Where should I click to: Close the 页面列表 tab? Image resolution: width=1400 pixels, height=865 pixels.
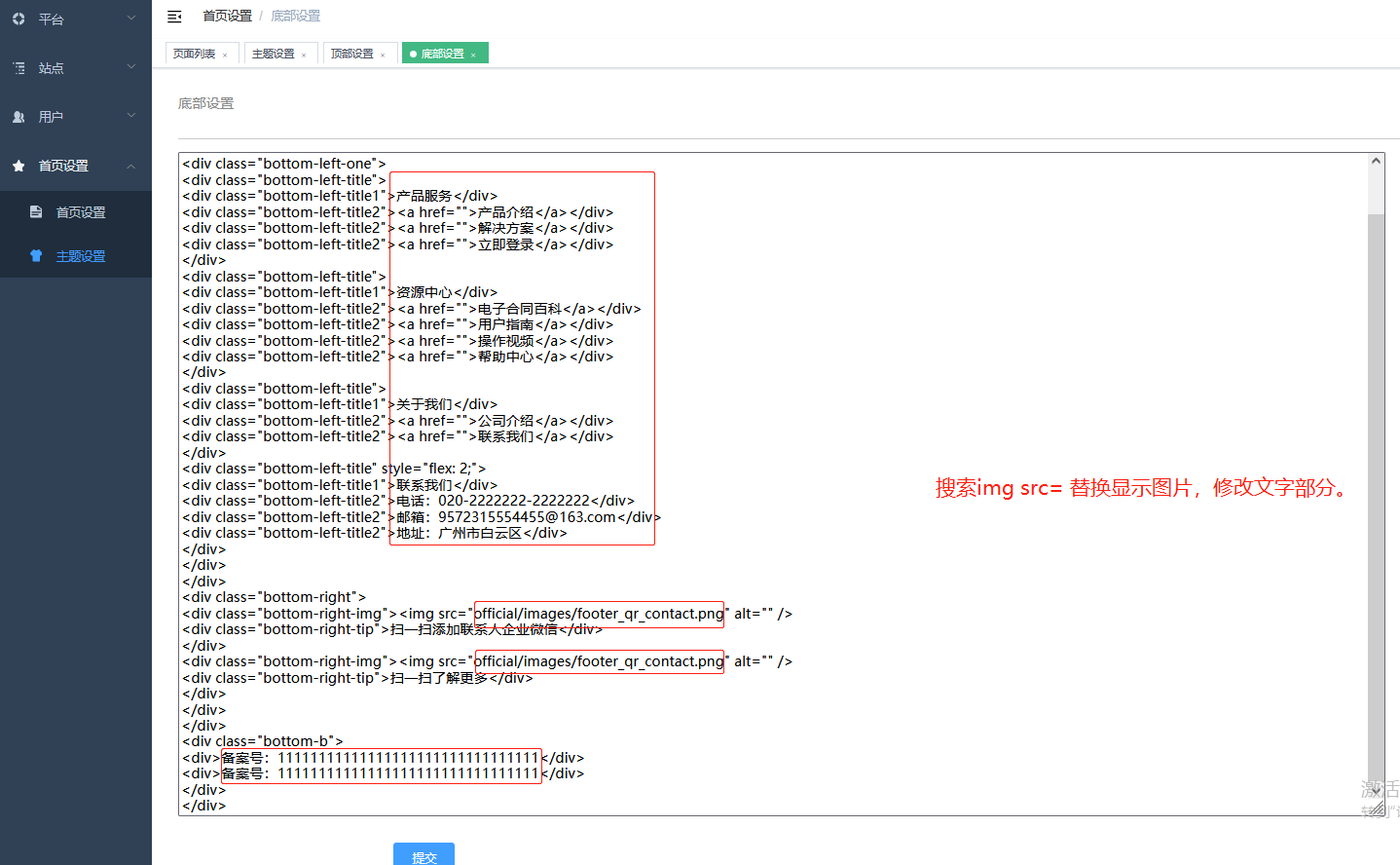(225, 55)
